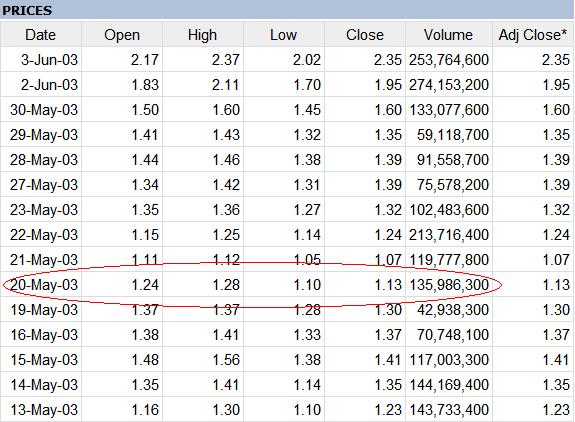The width and height of the screenshot is (575, 422).
Task: Select the 30-May-03 date cell
Action: coord(41,110)
